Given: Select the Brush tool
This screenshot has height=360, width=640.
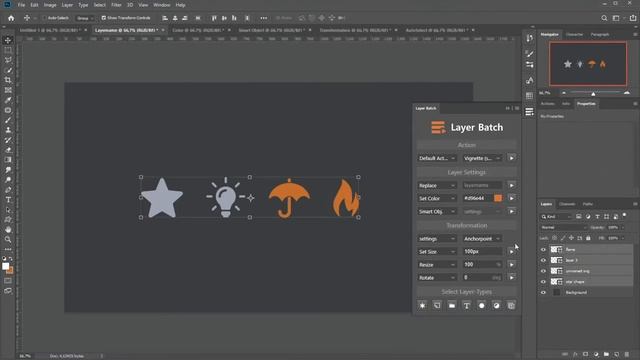Looking at the screenshot, I should click(x=8, y=120).
